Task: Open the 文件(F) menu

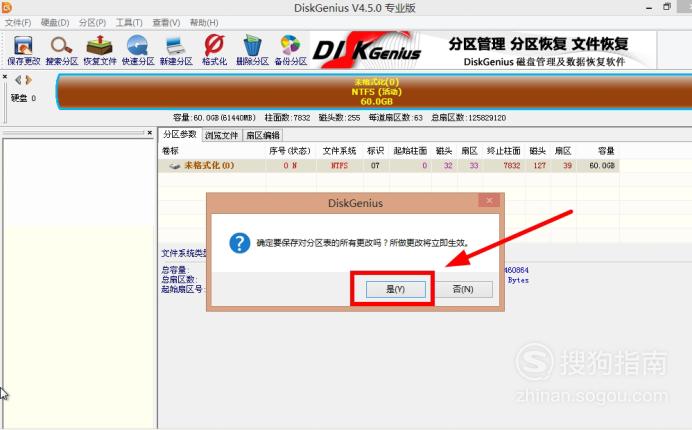Action: [18, 23]
